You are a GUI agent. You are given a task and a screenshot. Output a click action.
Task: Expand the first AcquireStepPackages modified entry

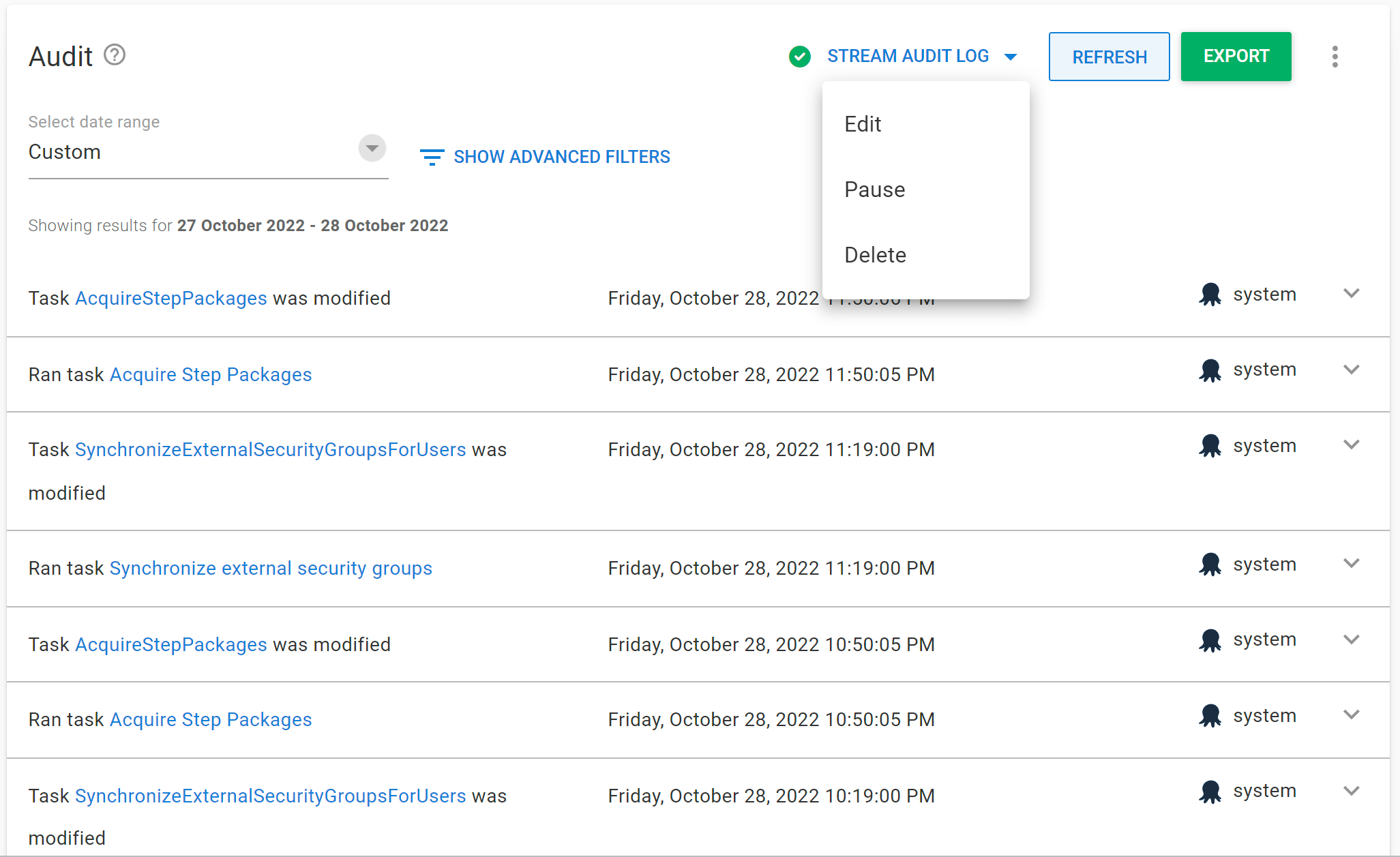point(1351,293)
